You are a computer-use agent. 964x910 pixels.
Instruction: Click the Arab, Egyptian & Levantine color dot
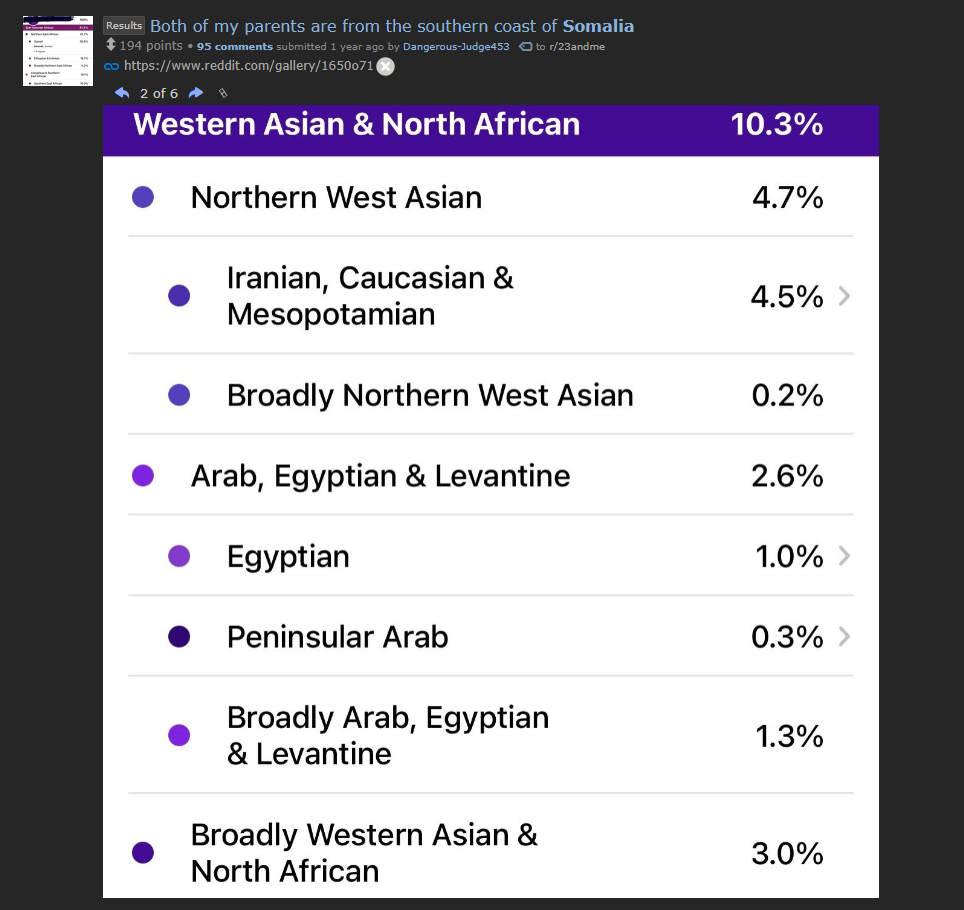point(143,476)
